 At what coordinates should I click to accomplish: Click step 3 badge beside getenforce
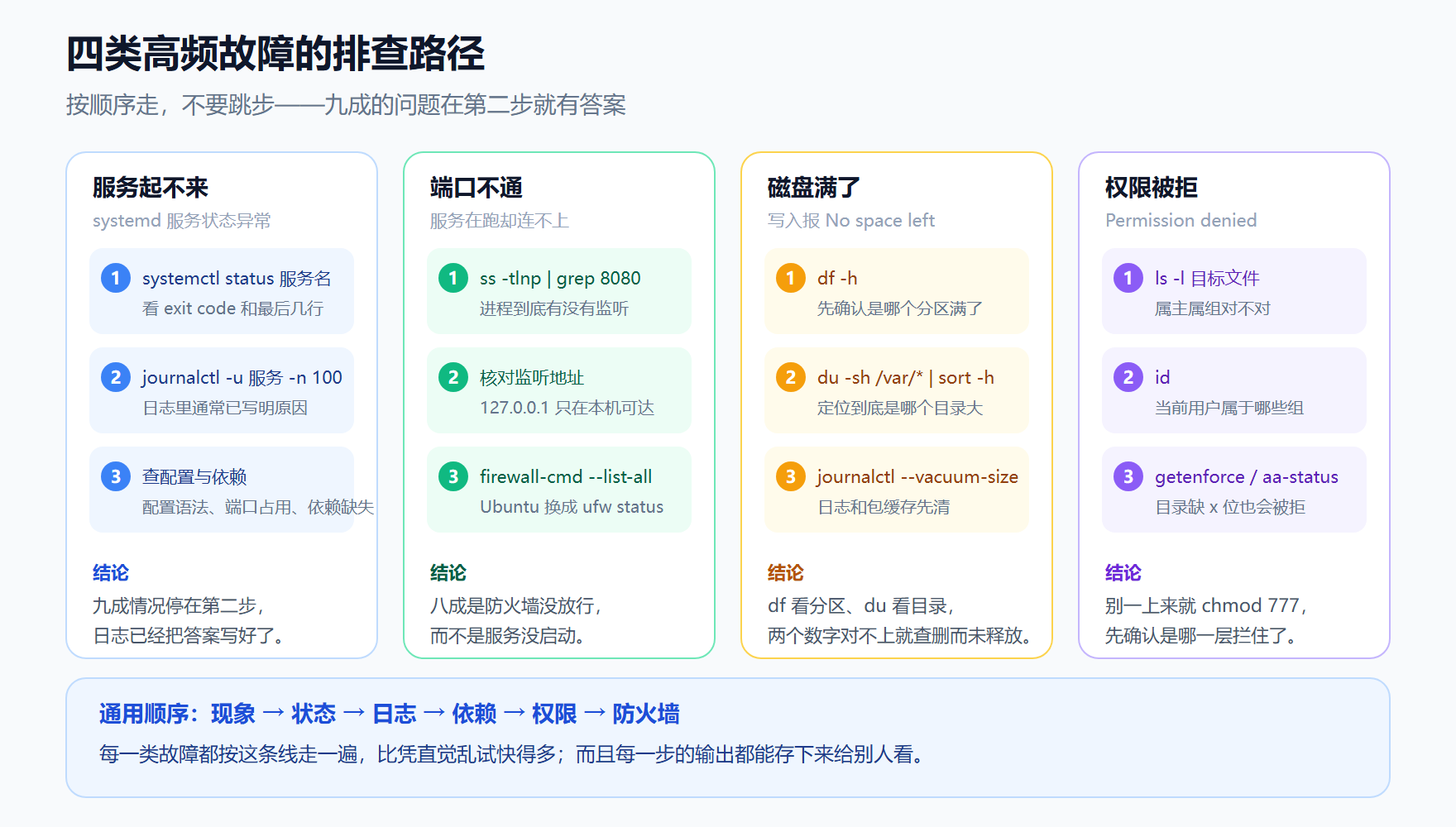tap(1128, 476)
